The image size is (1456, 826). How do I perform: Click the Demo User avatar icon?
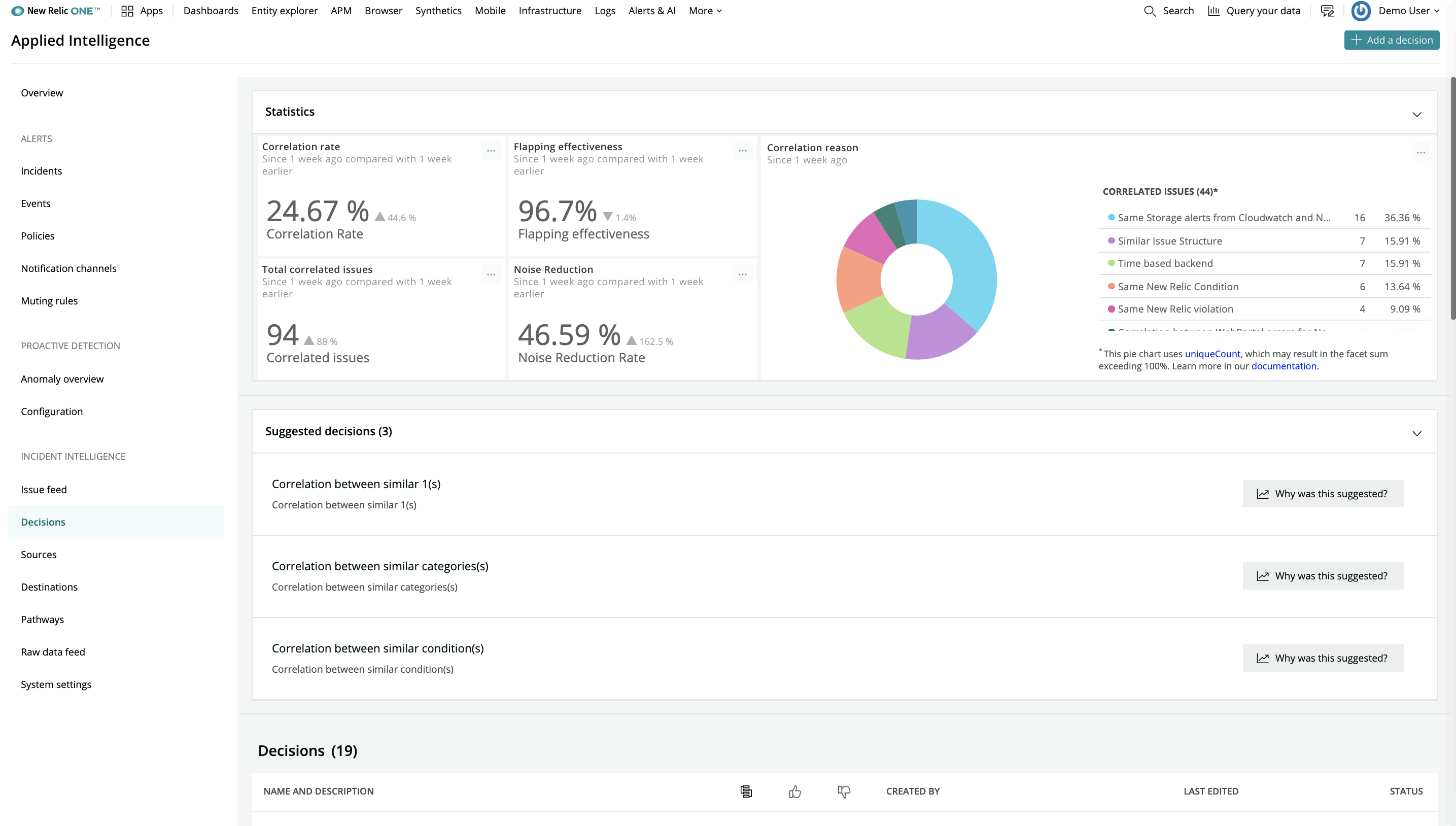click(x=1361, y=11)
